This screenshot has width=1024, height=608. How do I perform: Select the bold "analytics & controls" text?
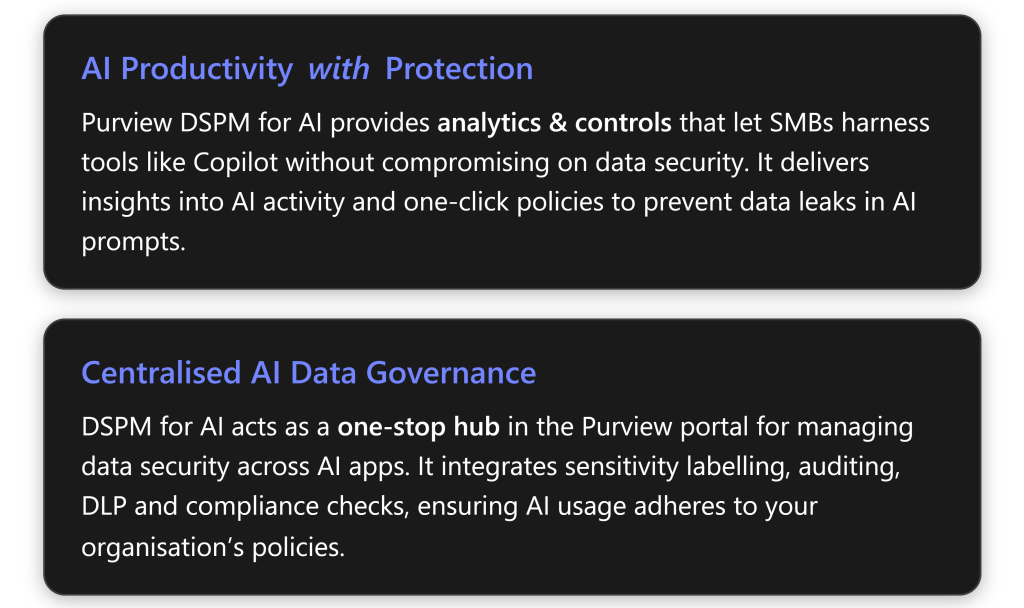tap(555, 124)
